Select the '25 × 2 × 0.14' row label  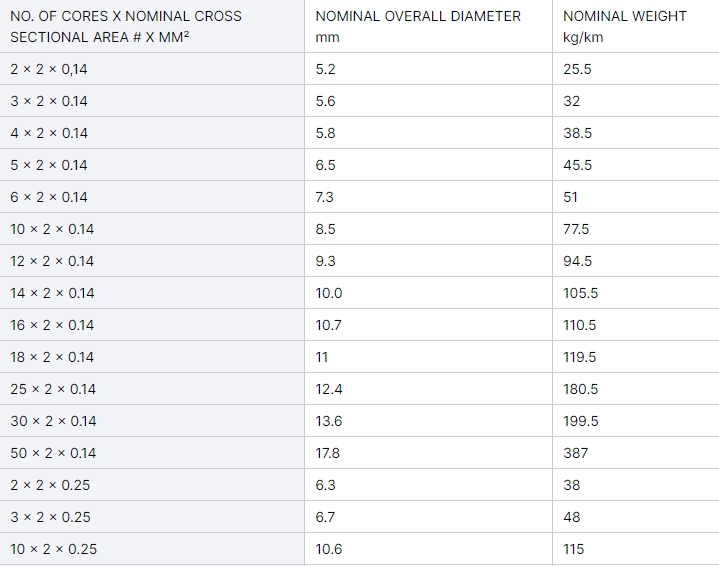(53, 389)
